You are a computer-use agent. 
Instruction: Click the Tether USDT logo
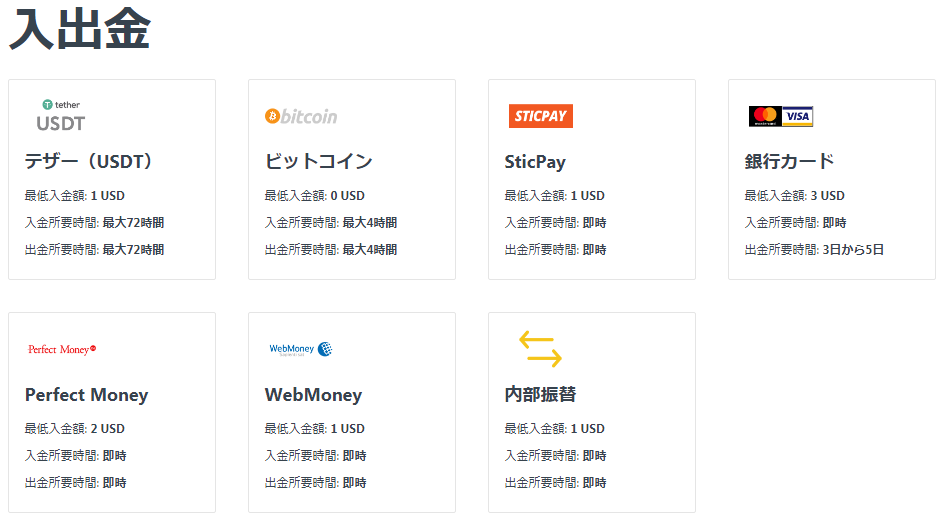coord(61,116)
